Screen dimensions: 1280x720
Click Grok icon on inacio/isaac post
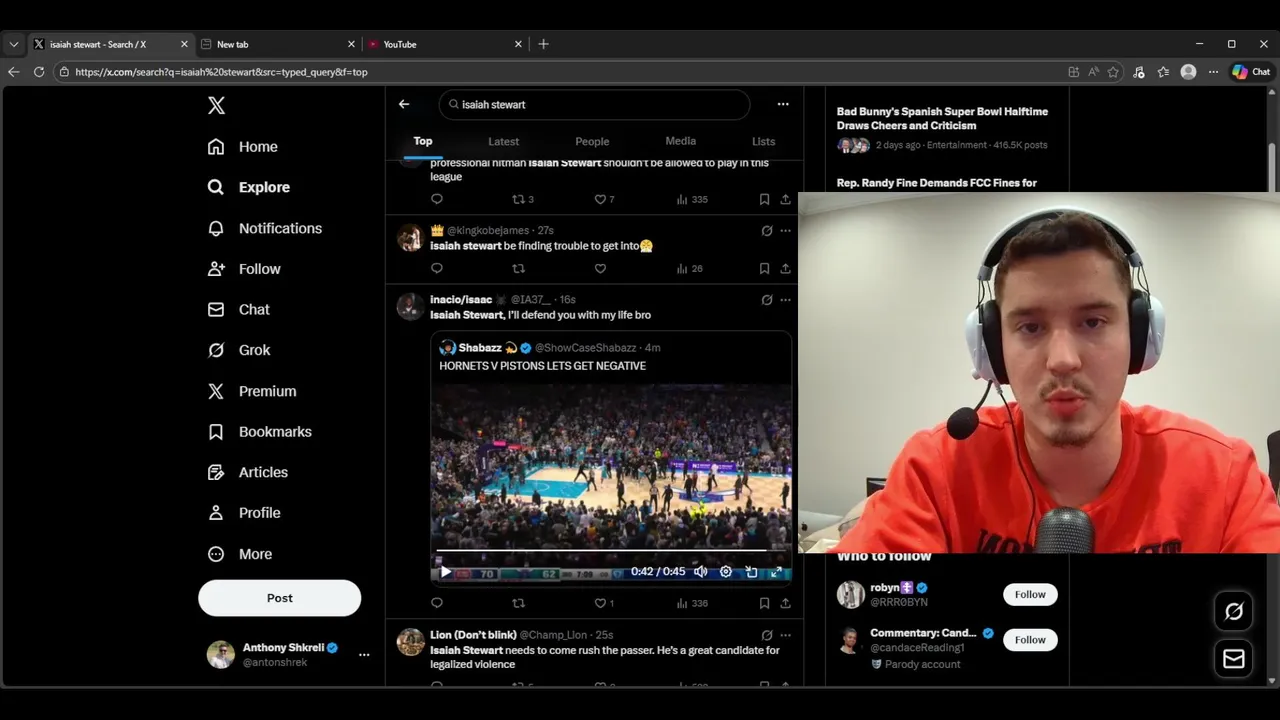767,300
